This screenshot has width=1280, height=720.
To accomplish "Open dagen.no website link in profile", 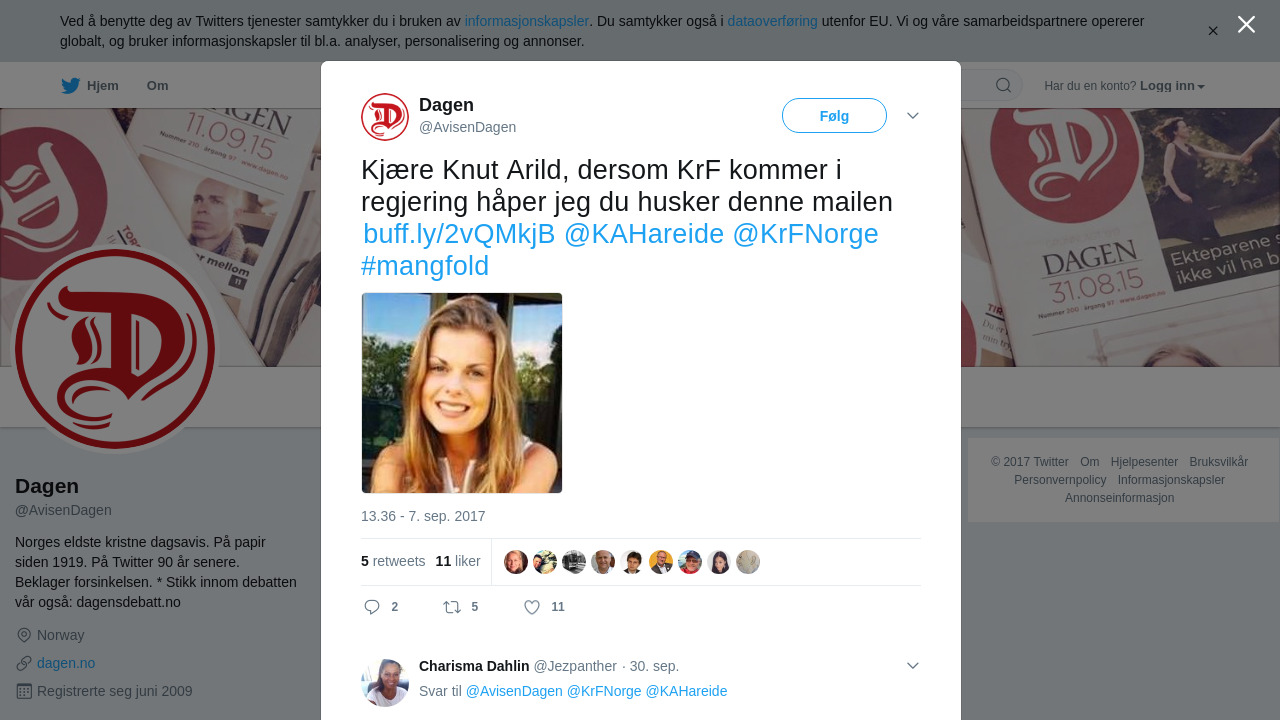I will (66, 663).
